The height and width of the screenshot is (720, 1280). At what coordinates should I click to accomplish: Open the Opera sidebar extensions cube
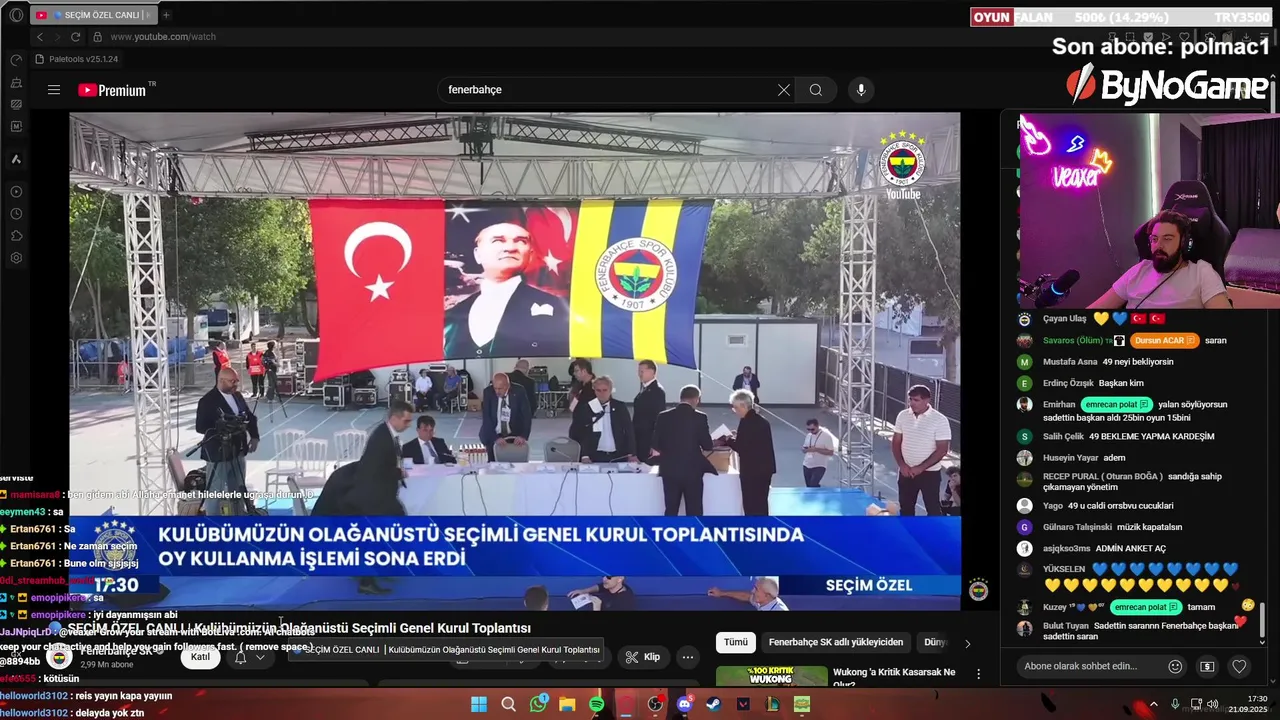coord(16,236)
